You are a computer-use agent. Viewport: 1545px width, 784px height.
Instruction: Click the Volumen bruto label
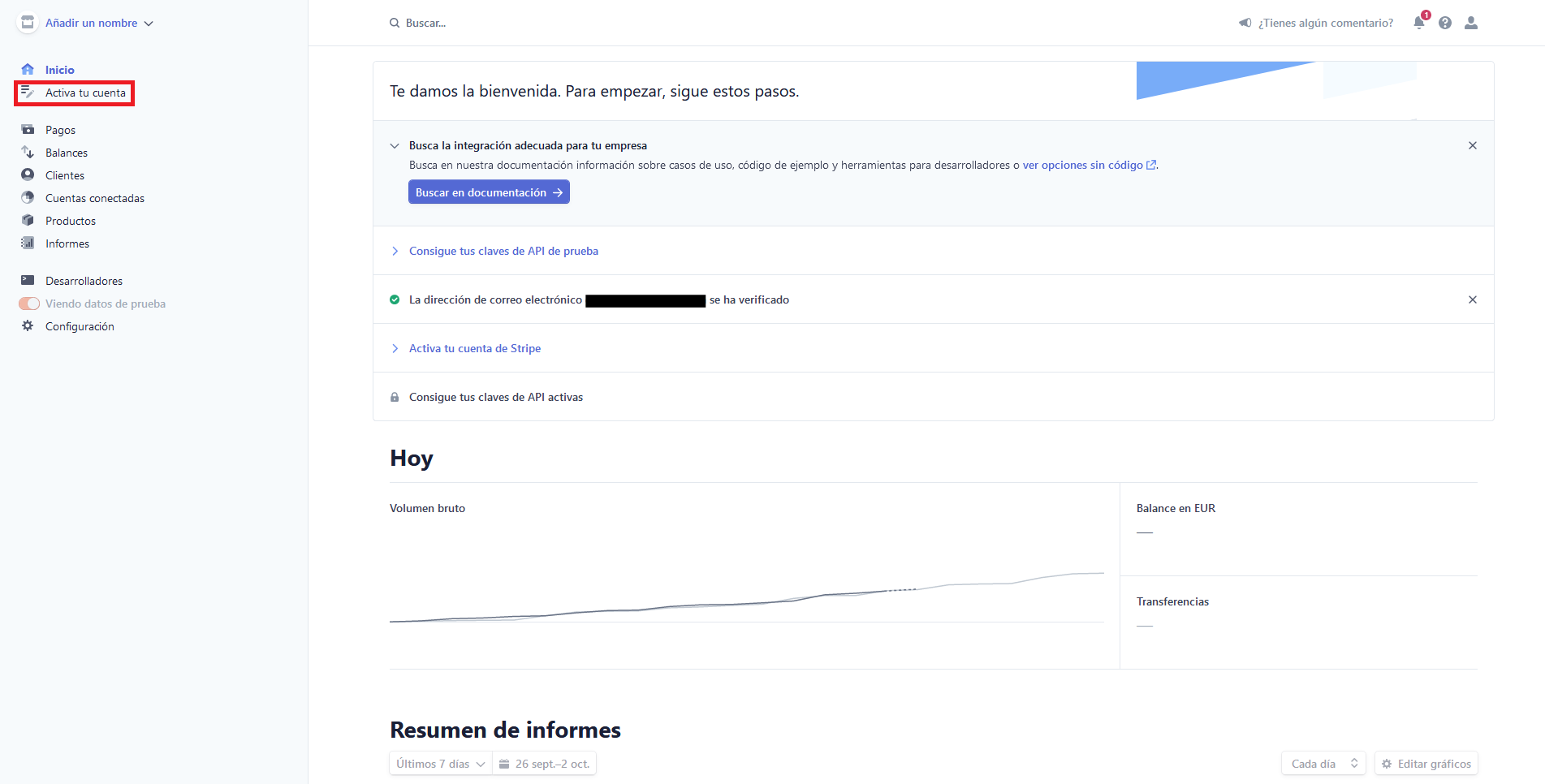tap(427, 508)
